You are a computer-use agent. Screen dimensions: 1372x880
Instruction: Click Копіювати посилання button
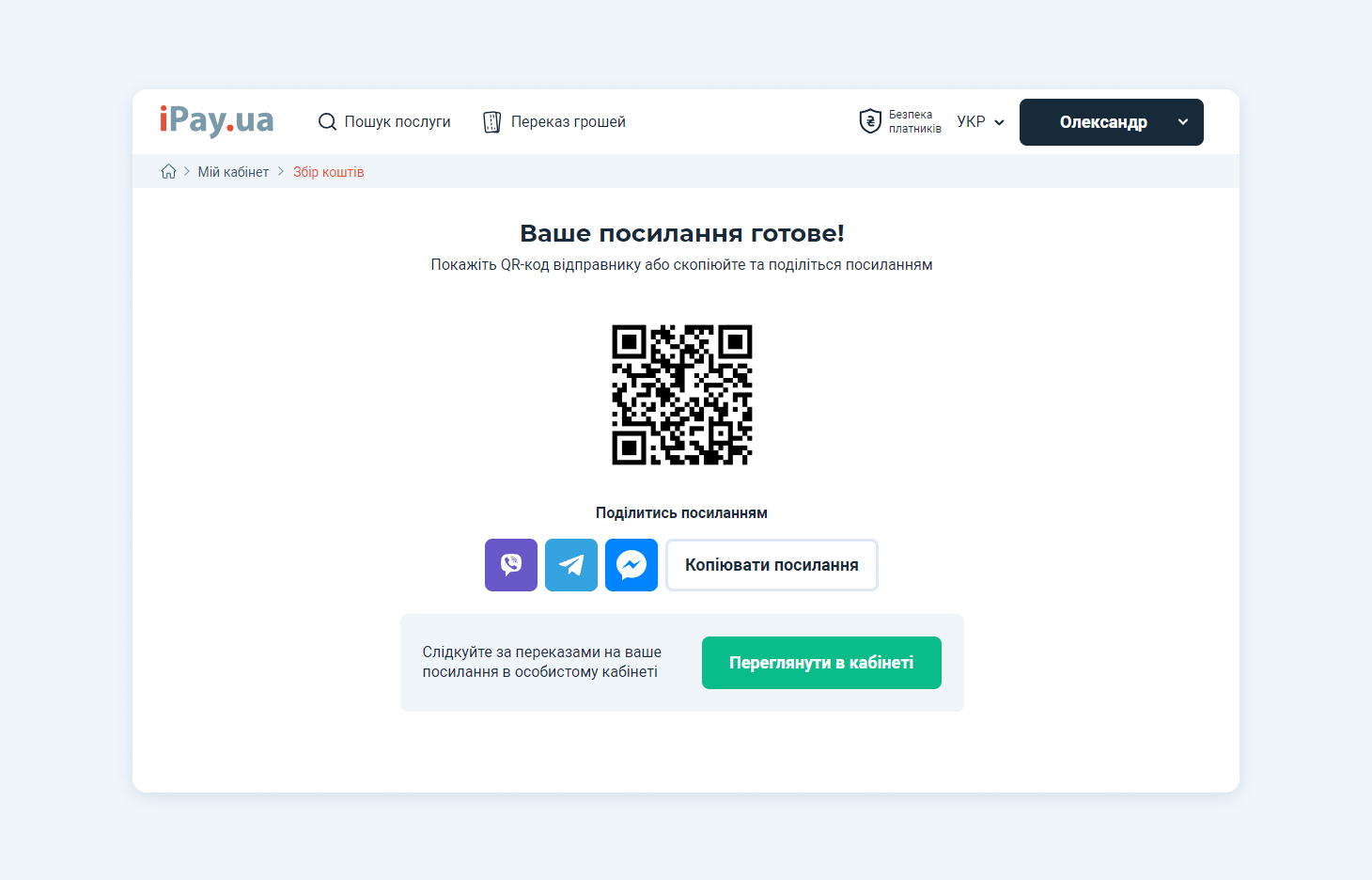772,565
